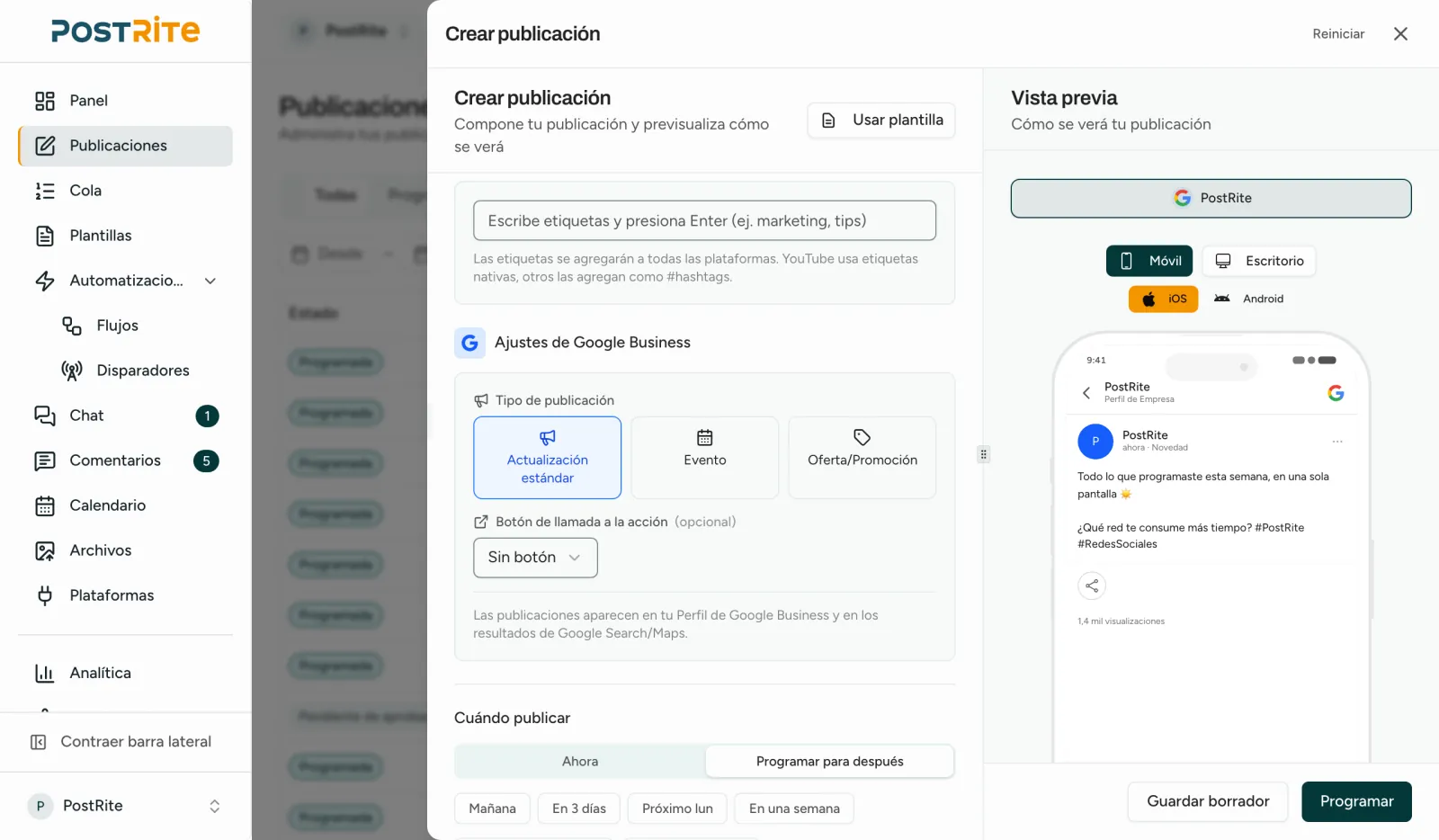Pick the Mañana quick schedule

(492, 809)
